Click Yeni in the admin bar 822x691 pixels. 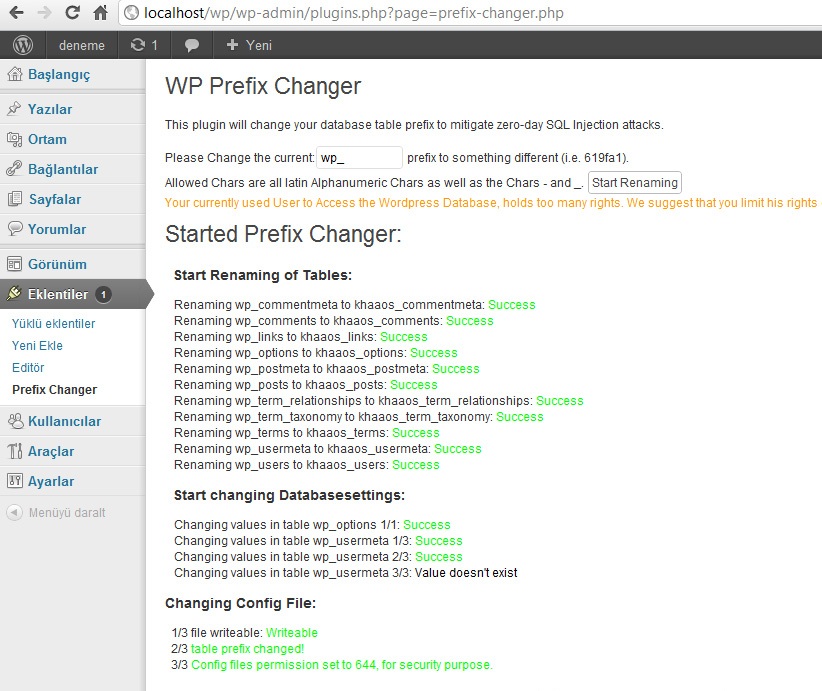click(258, 45)
